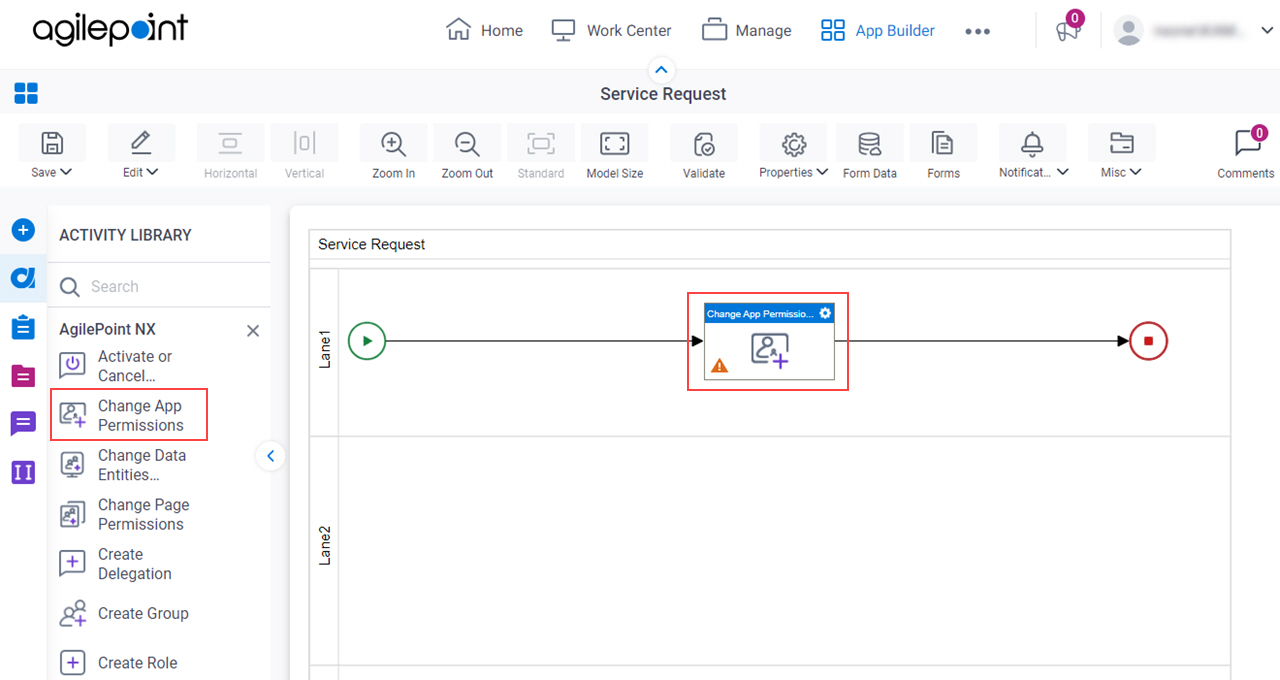Expand the Notifications dropdown arrow

coord(1062,172)
